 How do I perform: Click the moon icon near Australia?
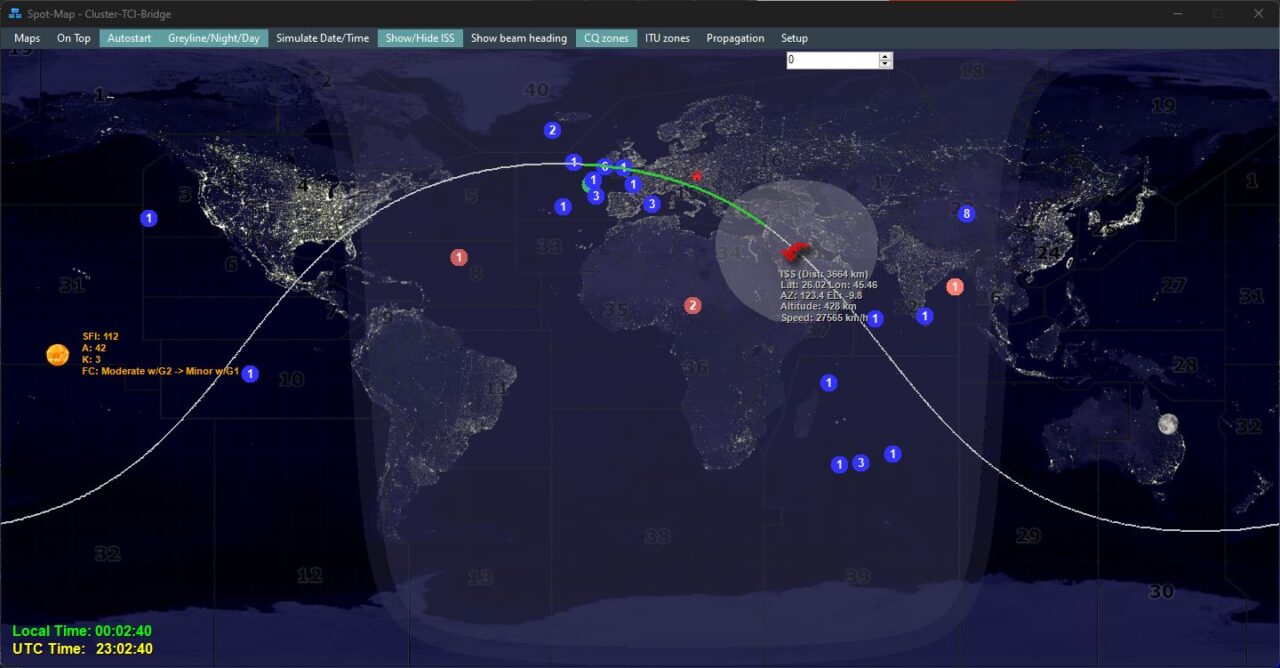1167,424
